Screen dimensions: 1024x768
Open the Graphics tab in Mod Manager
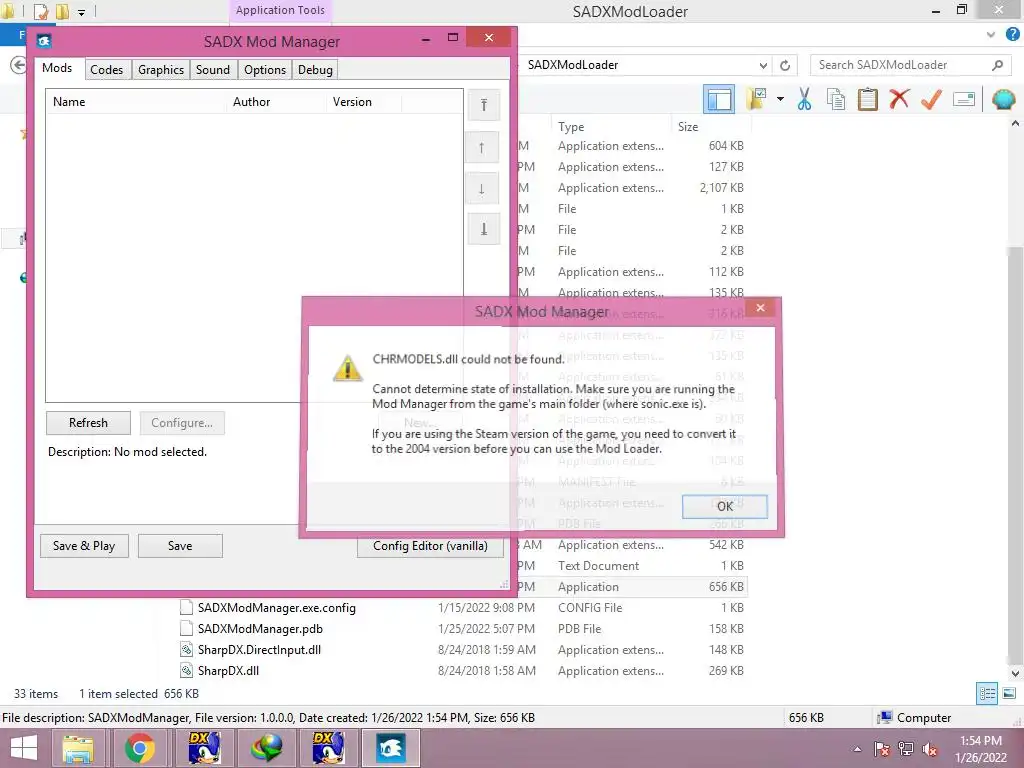coord(161,70)
